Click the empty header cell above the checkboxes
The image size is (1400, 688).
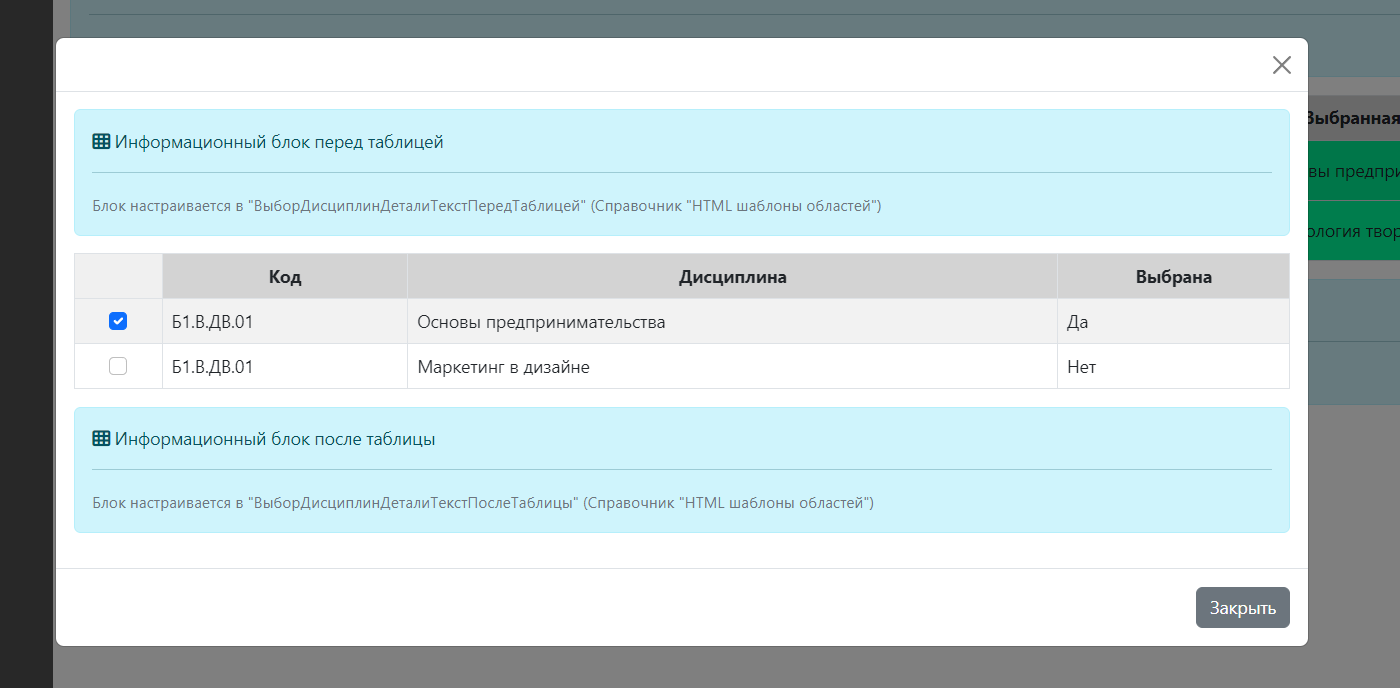click(x=118, y=277)
